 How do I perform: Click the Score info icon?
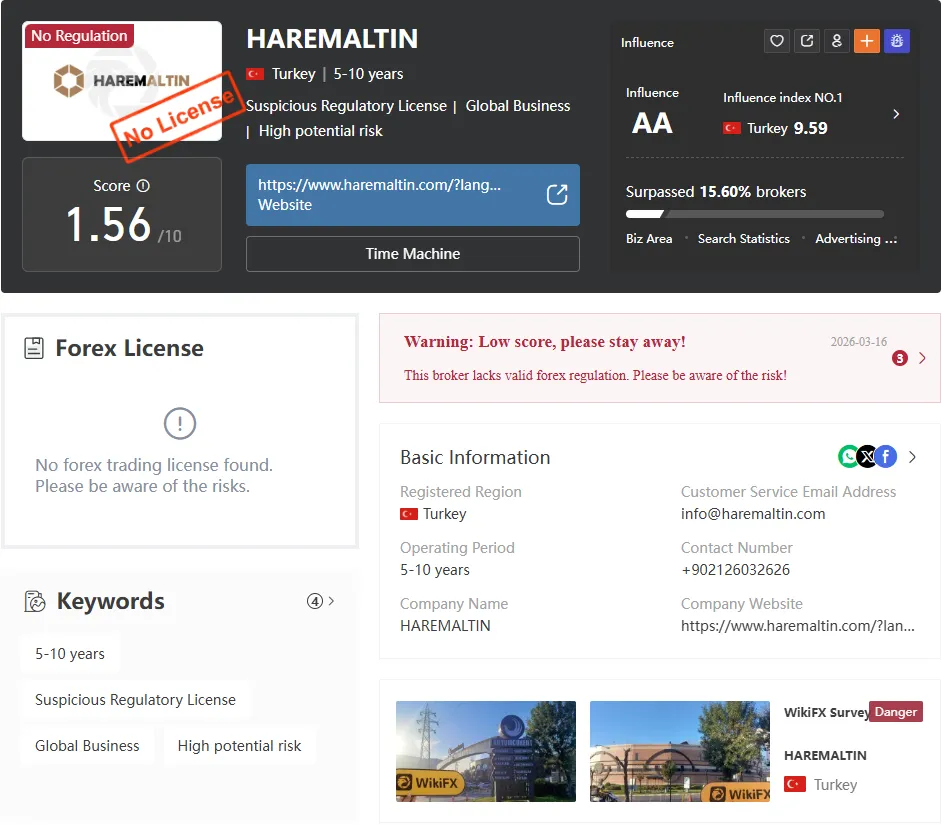[143, 186]
